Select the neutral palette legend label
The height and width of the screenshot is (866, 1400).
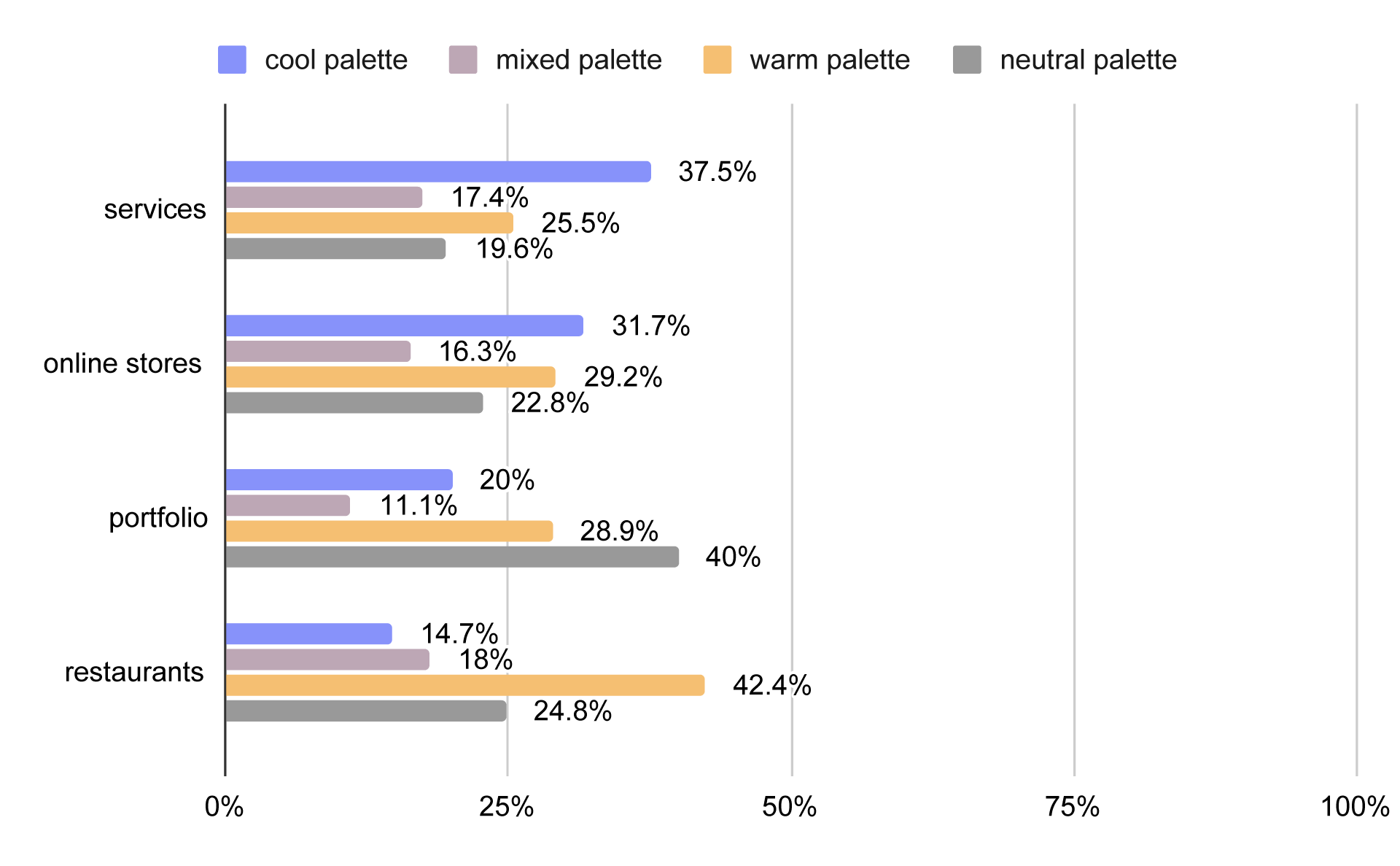(x=1088, y=60)
